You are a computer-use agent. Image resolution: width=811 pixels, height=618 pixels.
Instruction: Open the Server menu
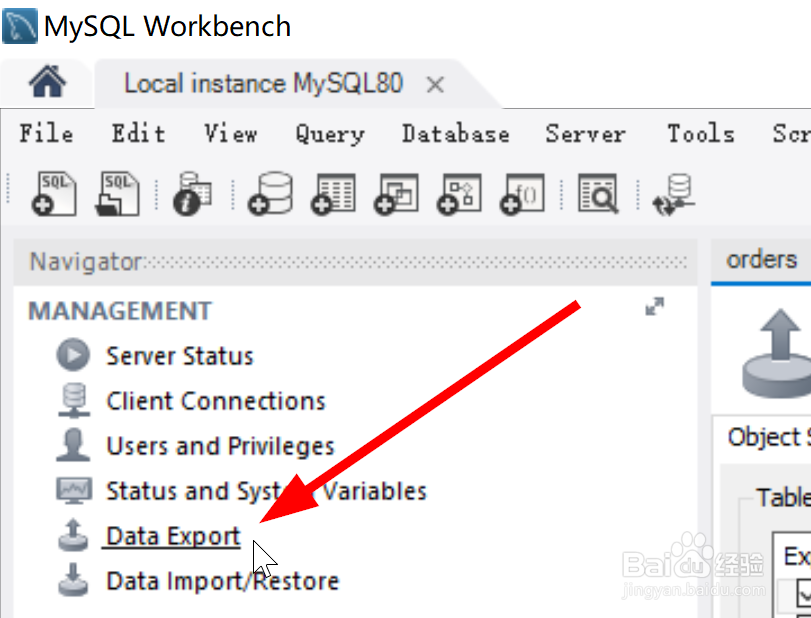585,134
